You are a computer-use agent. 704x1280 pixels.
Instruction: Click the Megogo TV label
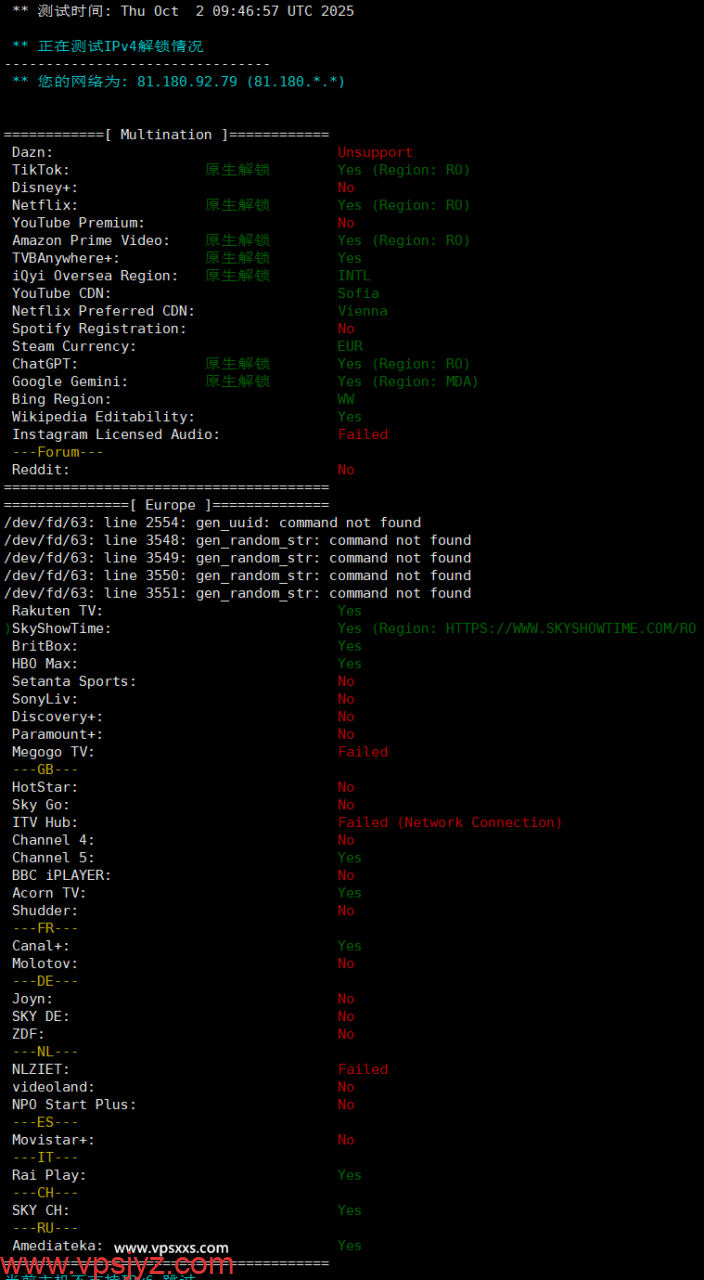coord(53,752)
